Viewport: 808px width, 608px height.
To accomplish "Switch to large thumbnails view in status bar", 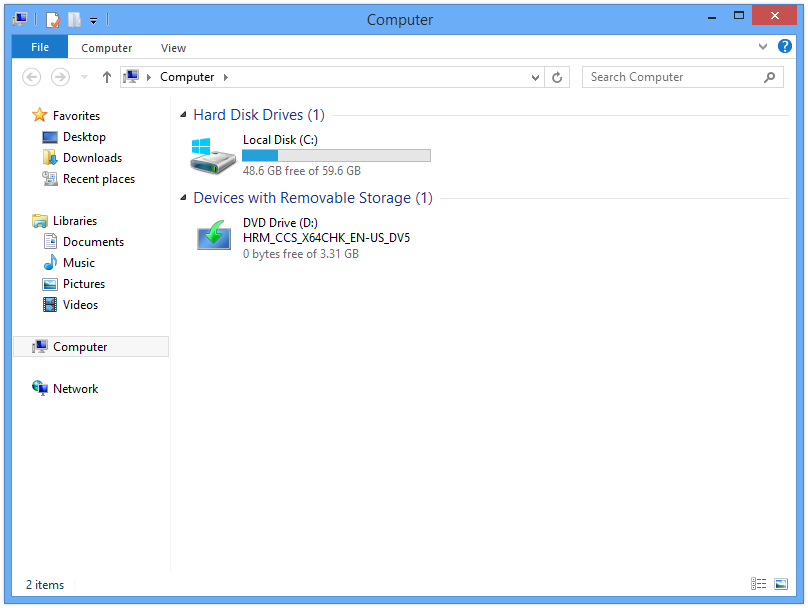I will coord(781,584).
